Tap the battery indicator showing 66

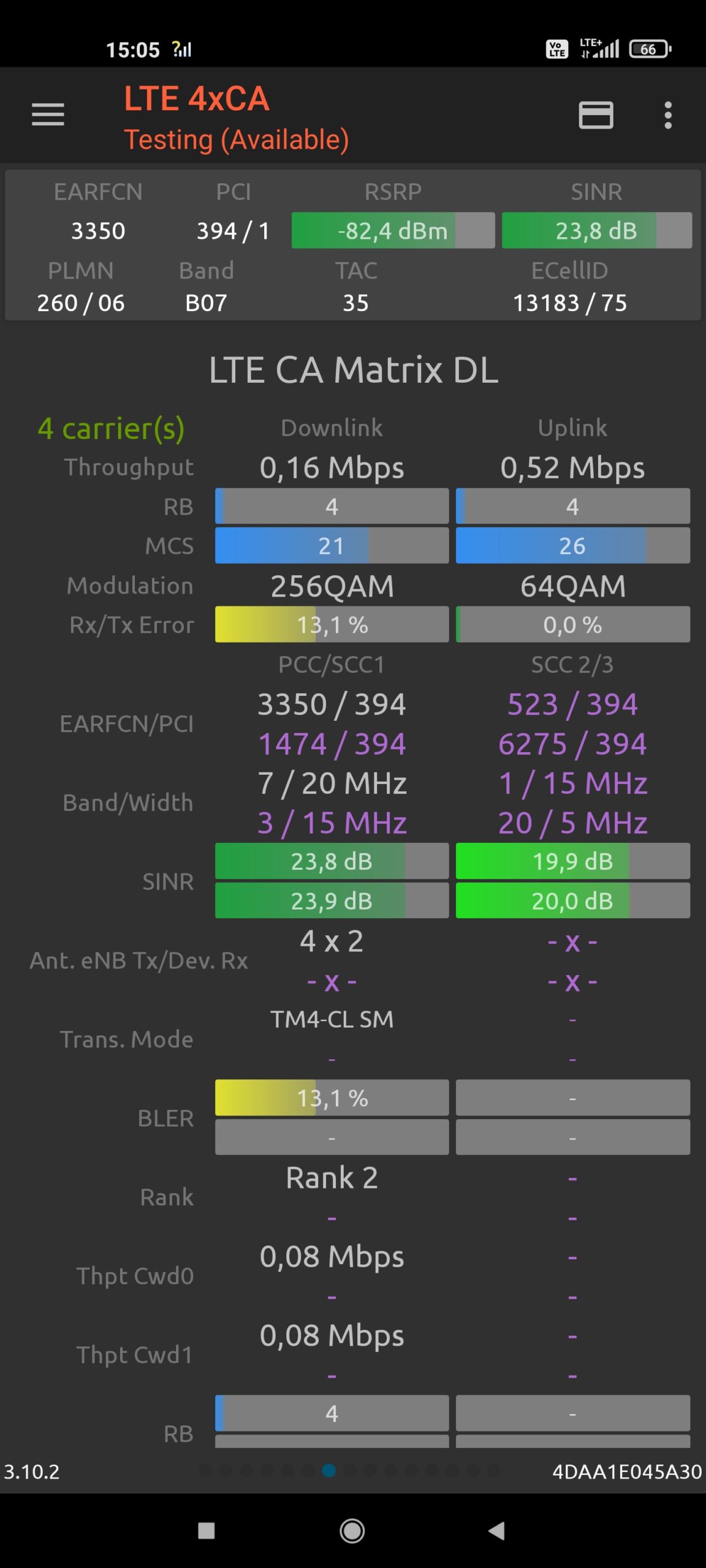click(x=650, y=49)
